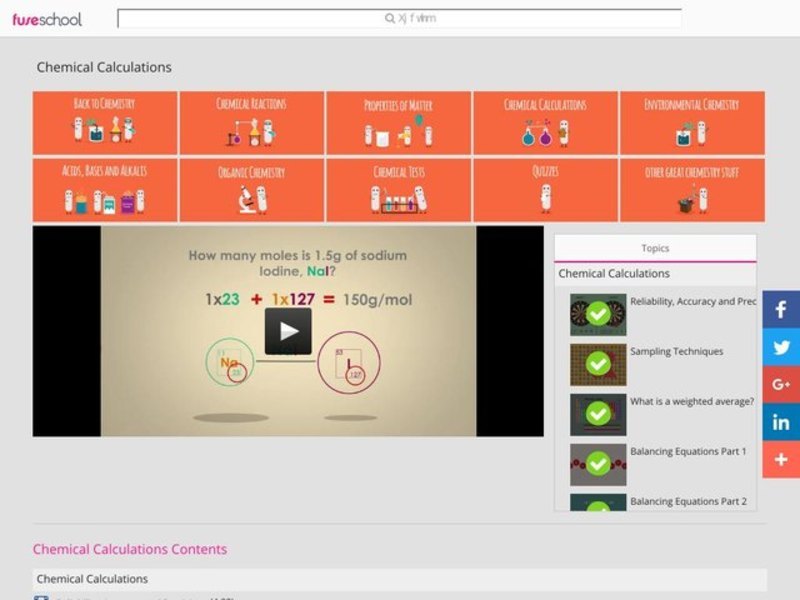Open the Back to Chemistry tile
Screen dimensions: 800x600
105,122
